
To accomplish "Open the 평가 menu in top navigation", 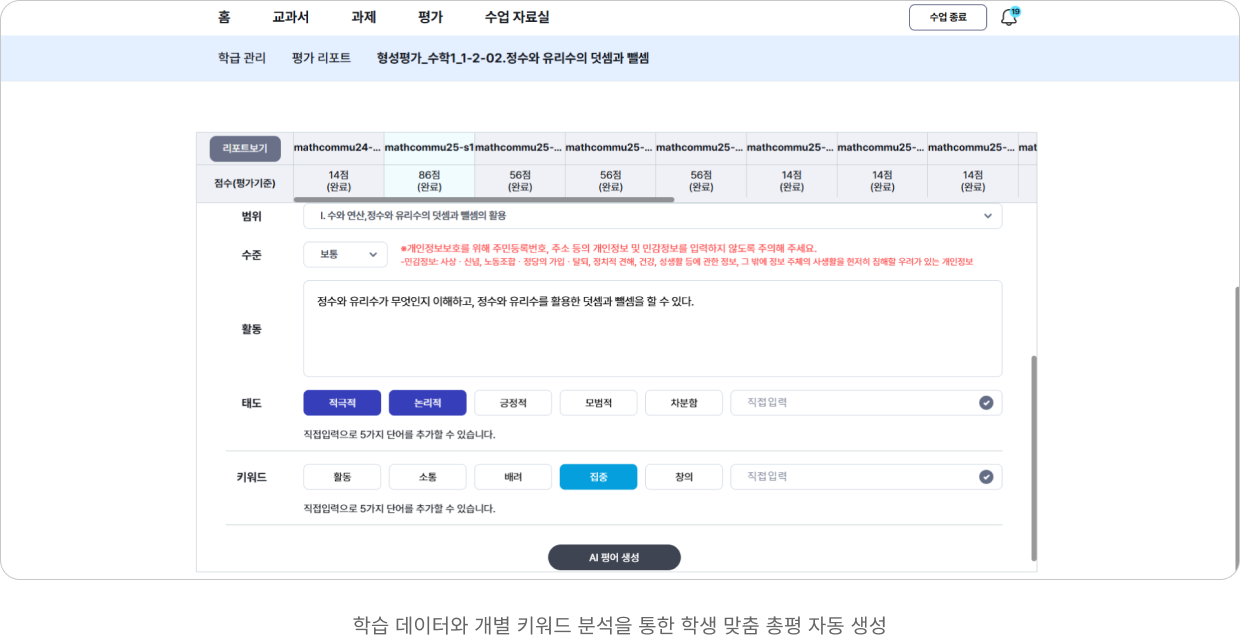I will coord(430,17).
